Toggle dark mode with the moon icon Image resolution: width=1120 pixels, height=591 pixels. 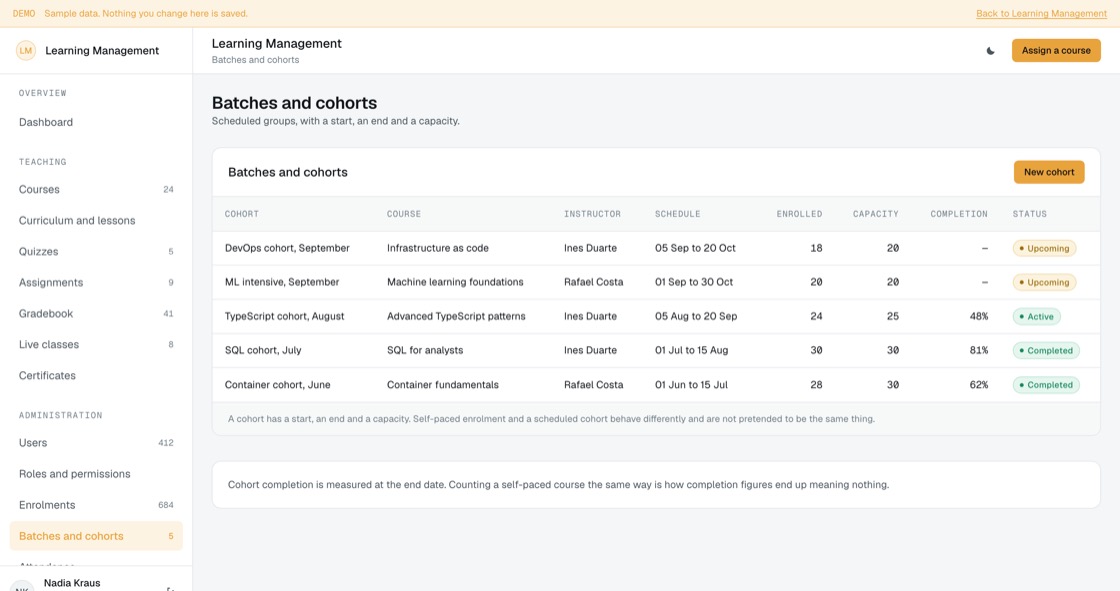click(x=990, y=51)
